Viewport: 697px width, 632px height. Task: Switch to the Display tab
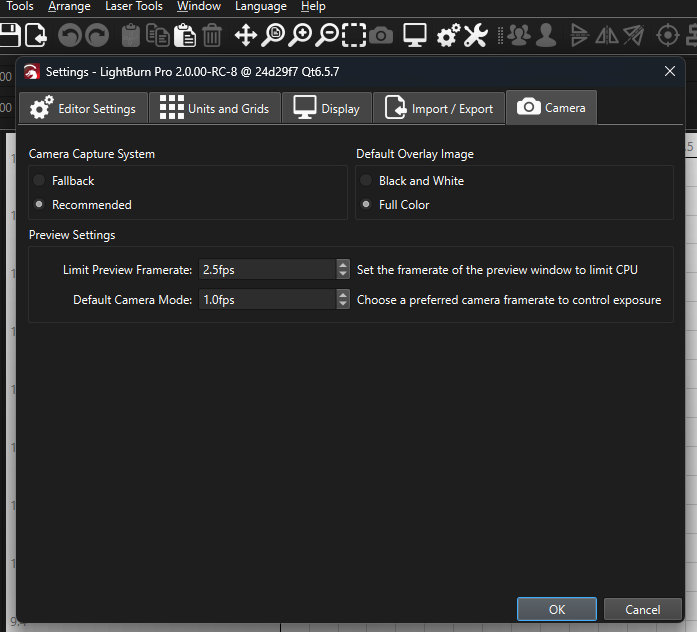(x=327, y=108)
